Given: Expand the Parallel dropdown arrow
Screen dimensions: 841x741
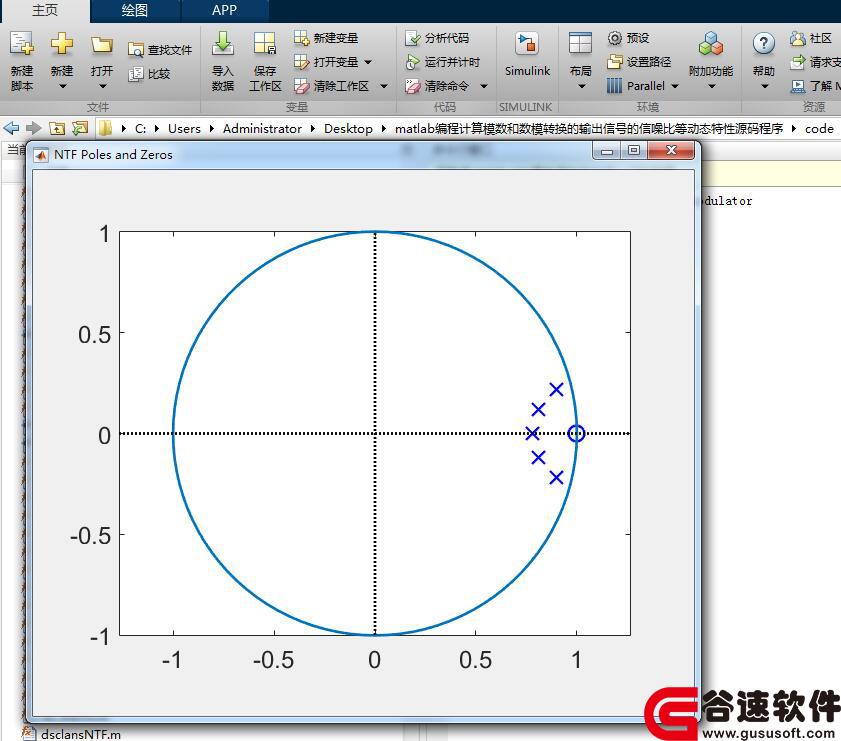Looking at the screenshot, I should 675,86.
